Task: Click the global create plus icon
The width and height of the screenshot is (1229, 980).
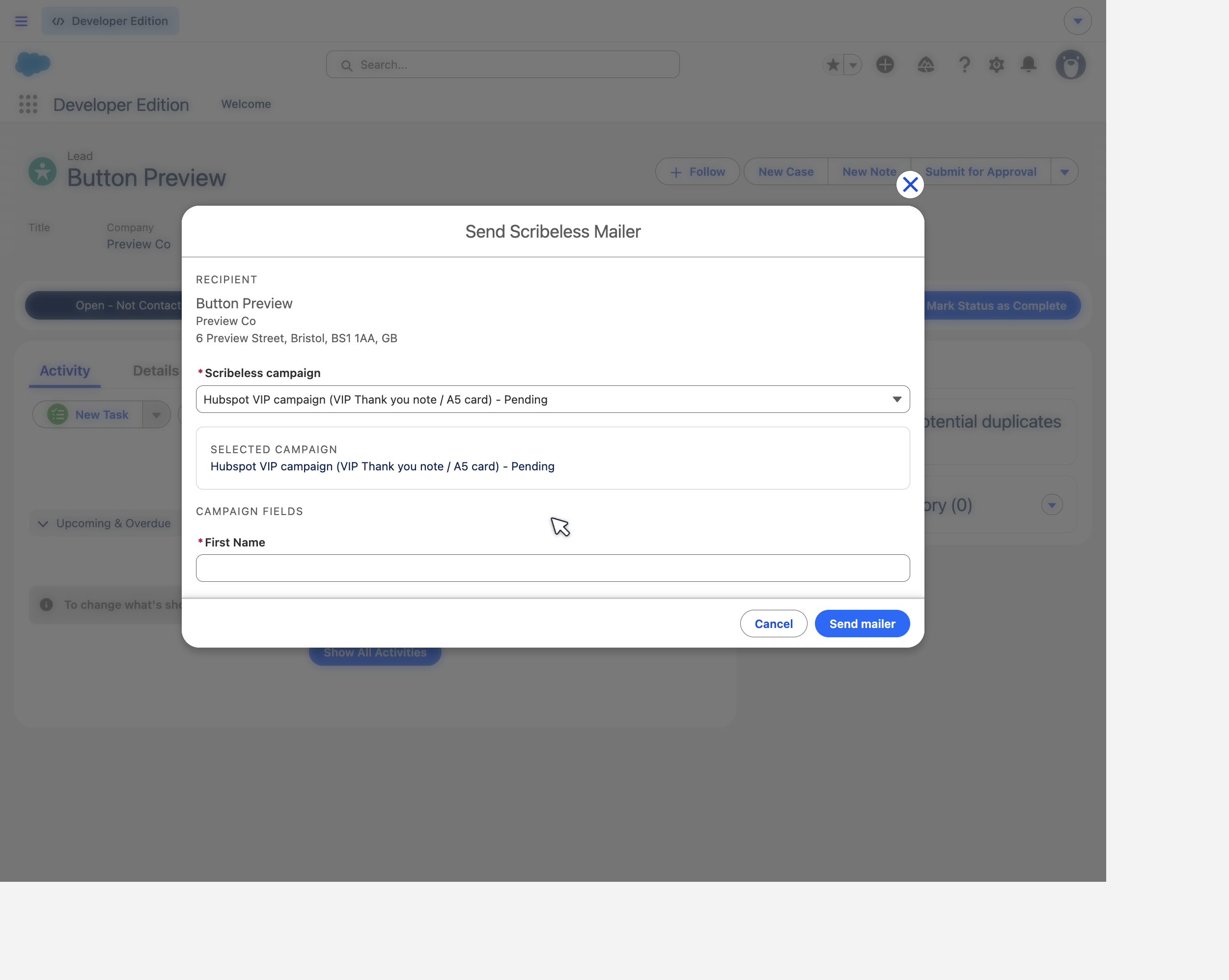Action: point(885,64)
